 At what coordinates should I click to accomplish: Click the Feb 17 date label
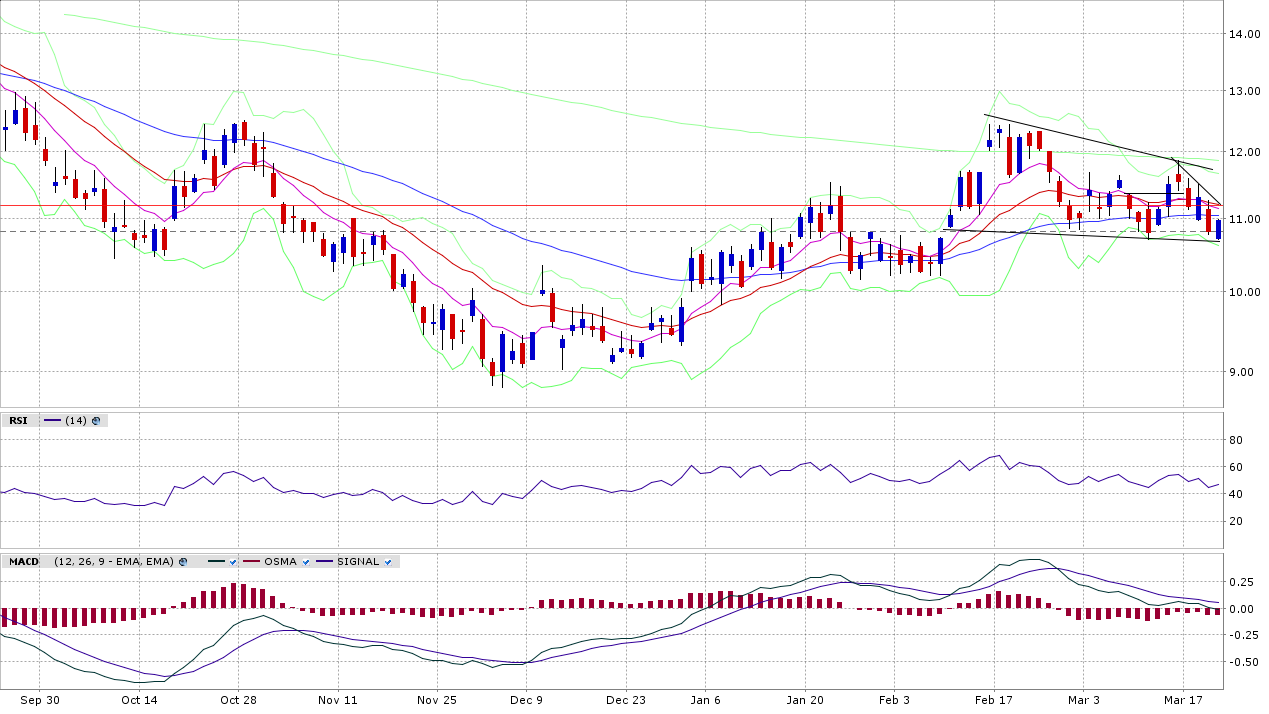pos(994,700)
